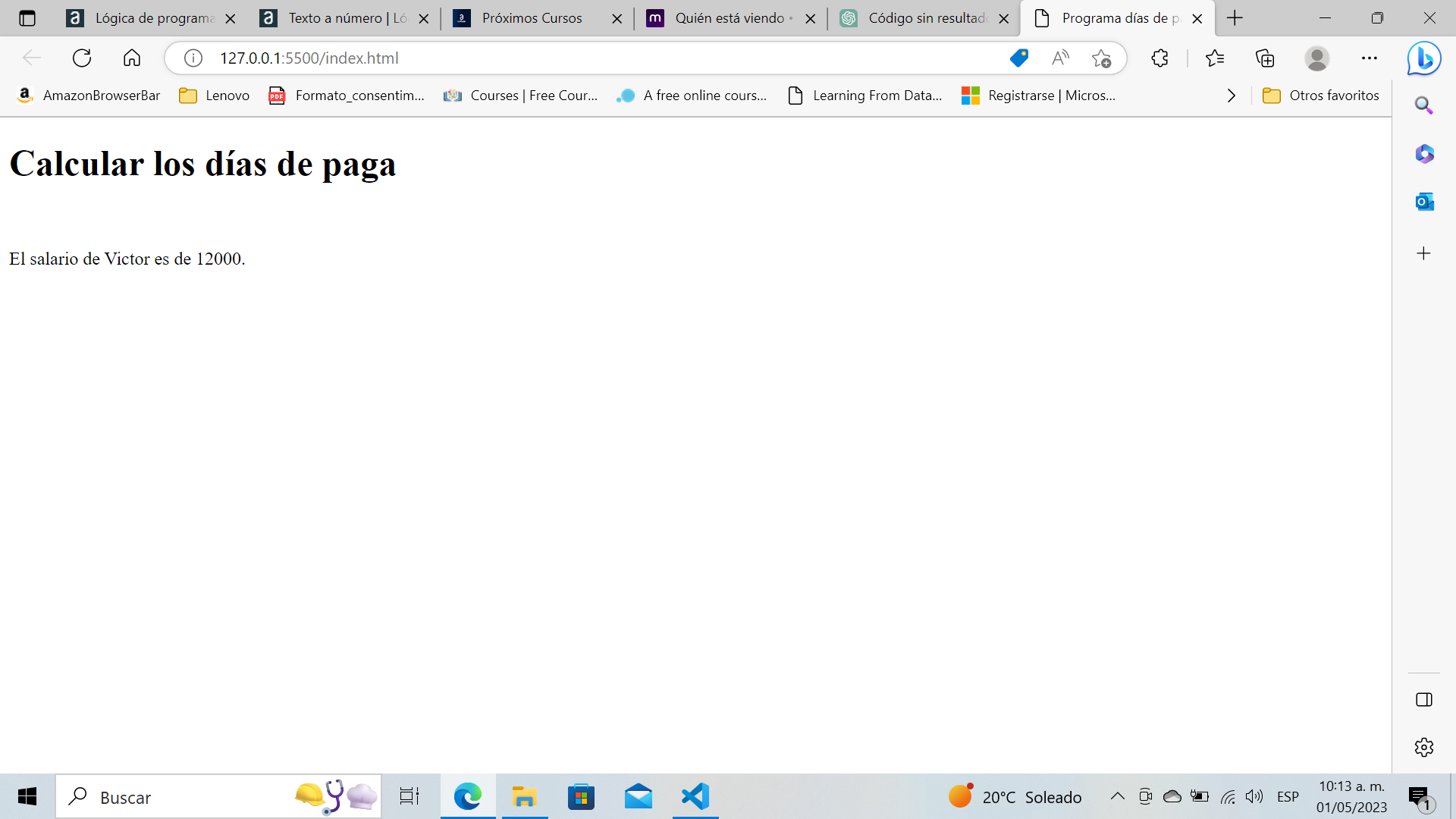
Task: Open OneDrive cloud tray icon
Action: pos(1172,796)
